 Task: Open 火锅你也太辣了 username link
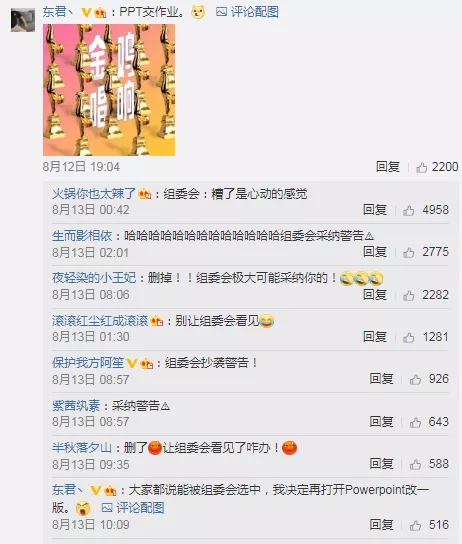pos(94,194)
